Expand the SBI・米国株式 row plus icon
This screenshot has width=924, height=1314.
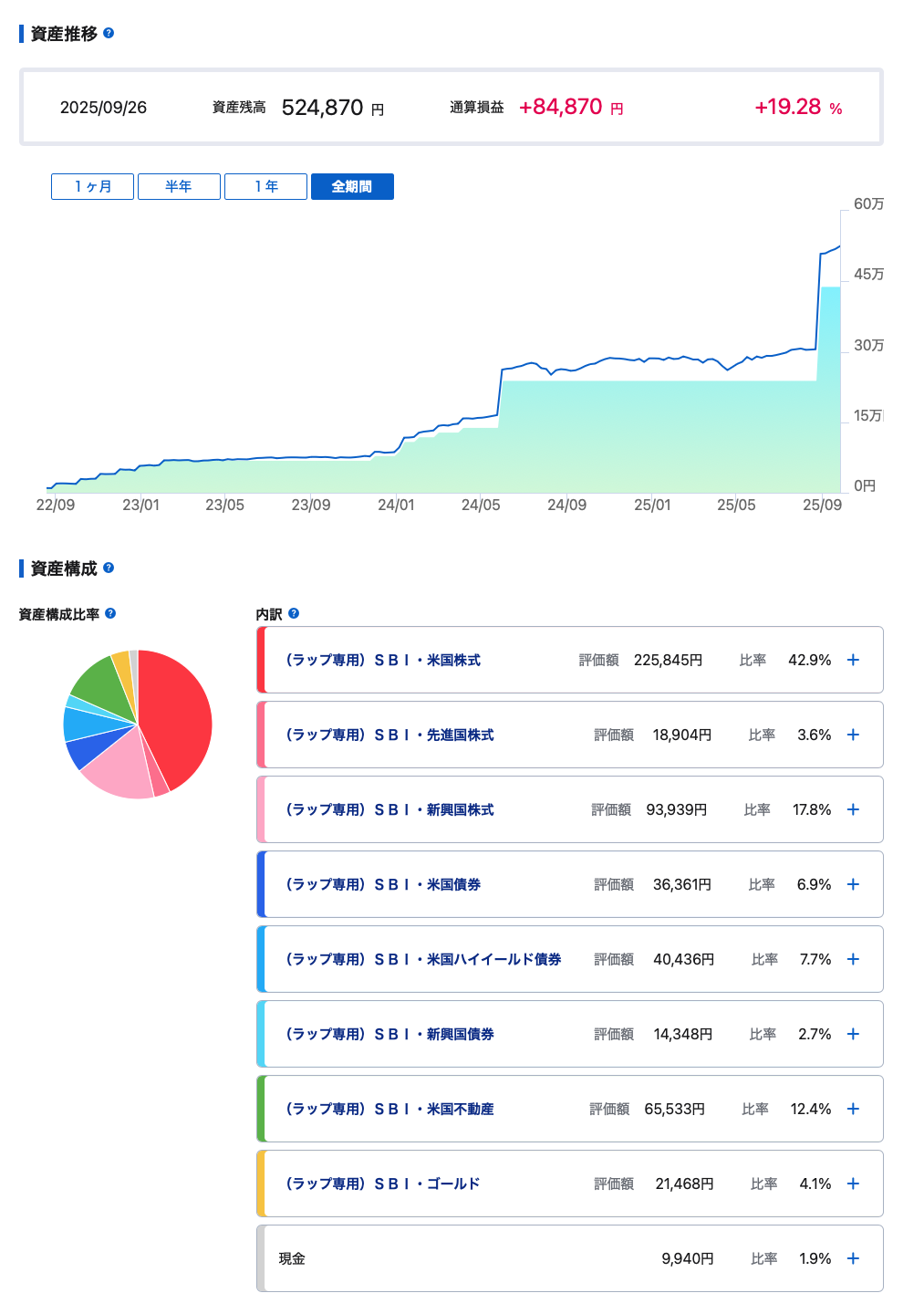tap(853, 660)
